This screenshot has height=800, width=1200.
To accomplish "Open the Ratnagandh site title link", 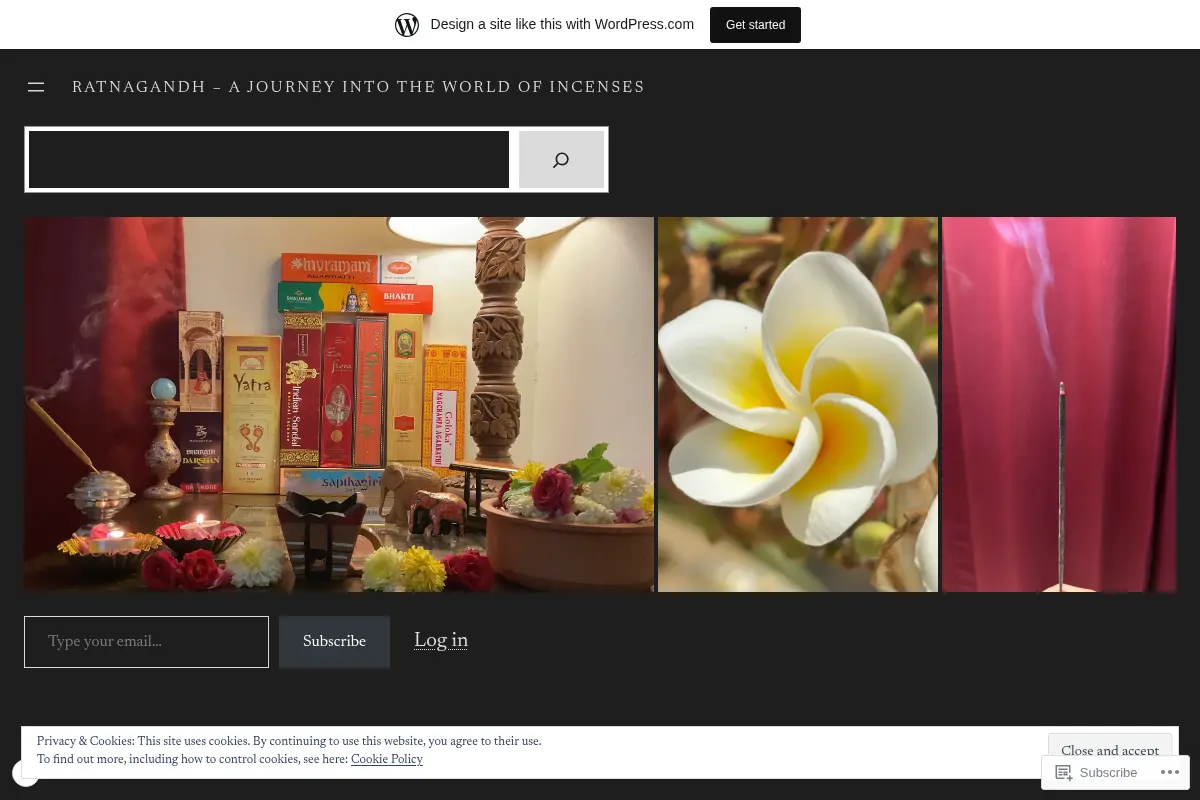I will 358,87.
